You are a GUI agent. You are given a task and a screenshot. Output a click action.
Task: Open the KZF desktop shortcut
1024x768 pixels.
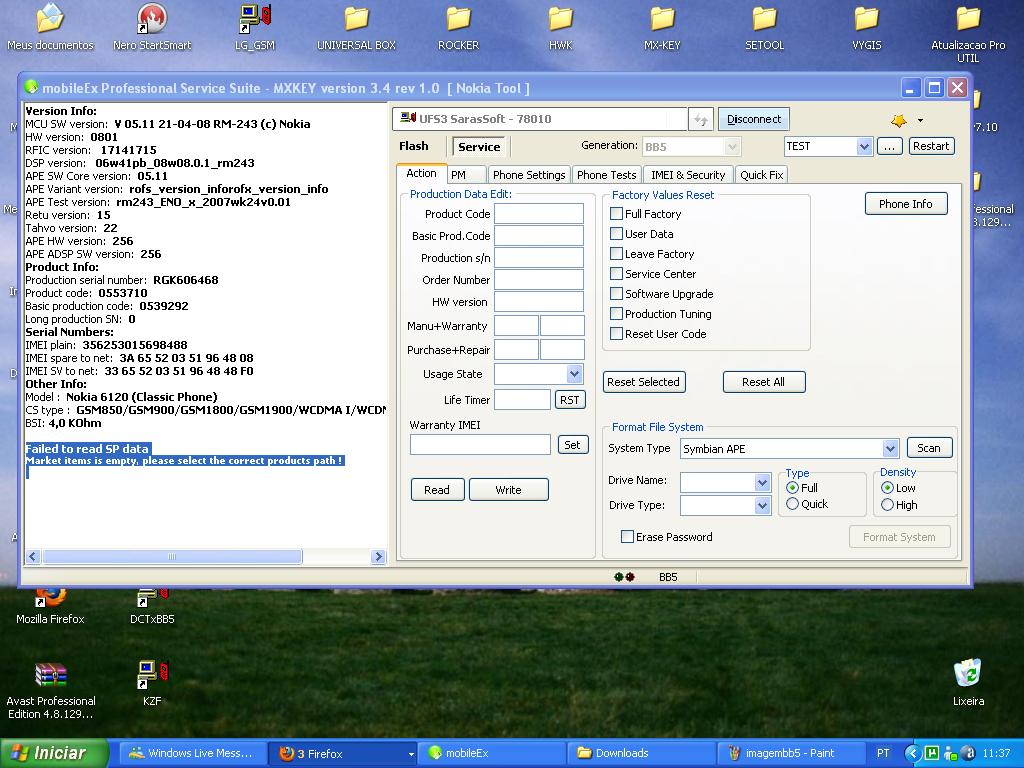pyautogui.click(x=152, y=675)
